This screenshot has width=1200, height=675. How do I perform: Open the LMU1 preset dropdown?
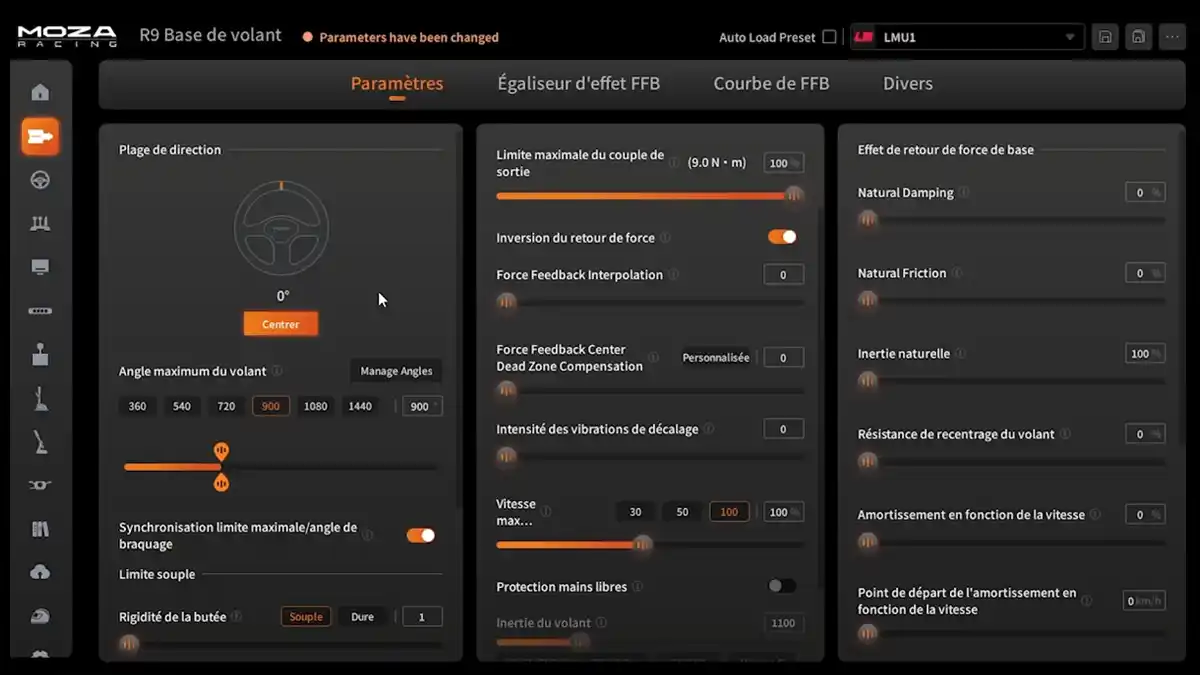[x=967, y=37]
